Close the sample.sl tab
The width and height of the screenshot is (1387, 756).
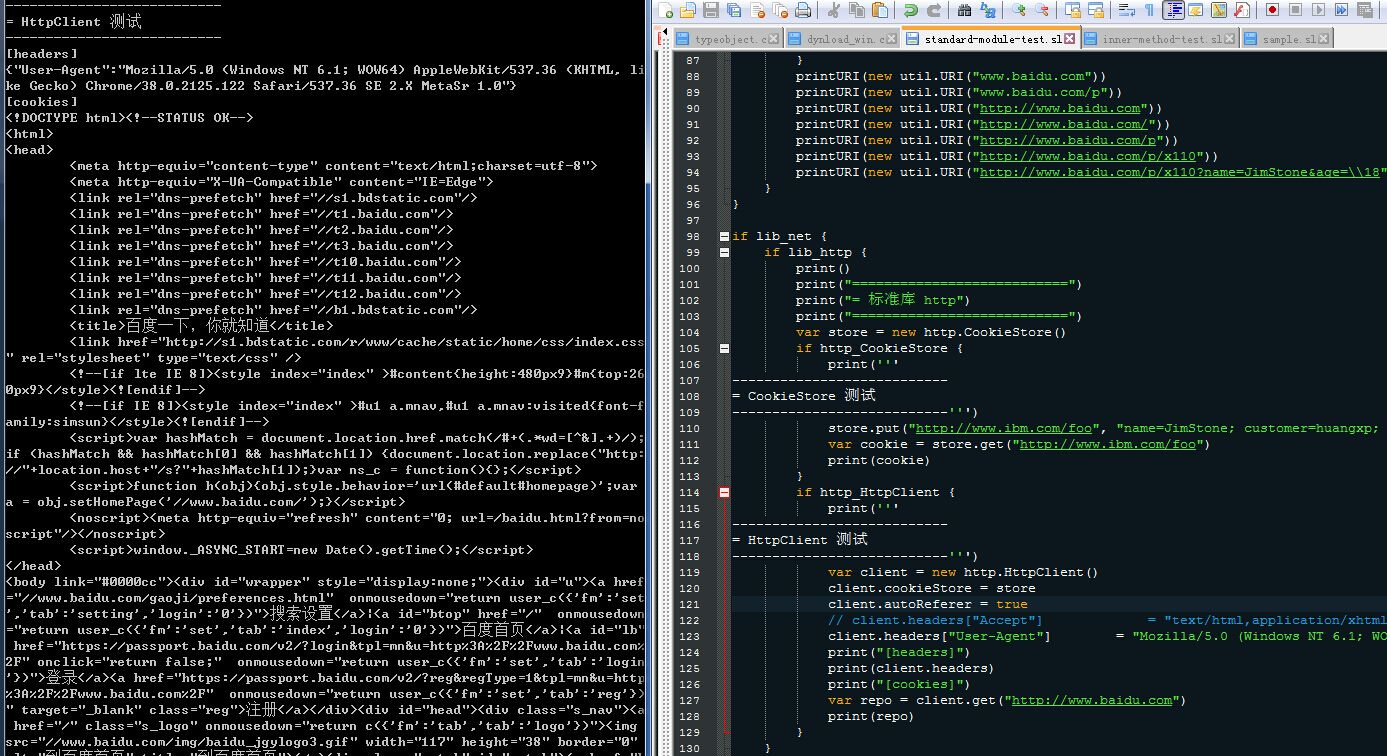(1323, 39)
